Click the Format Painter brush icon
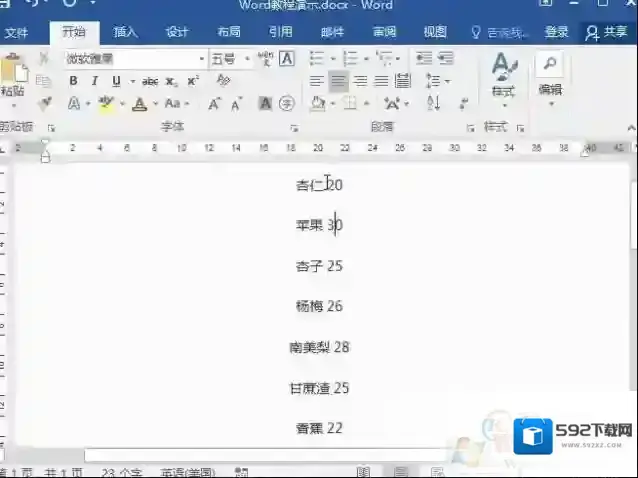 click(44, 103)
